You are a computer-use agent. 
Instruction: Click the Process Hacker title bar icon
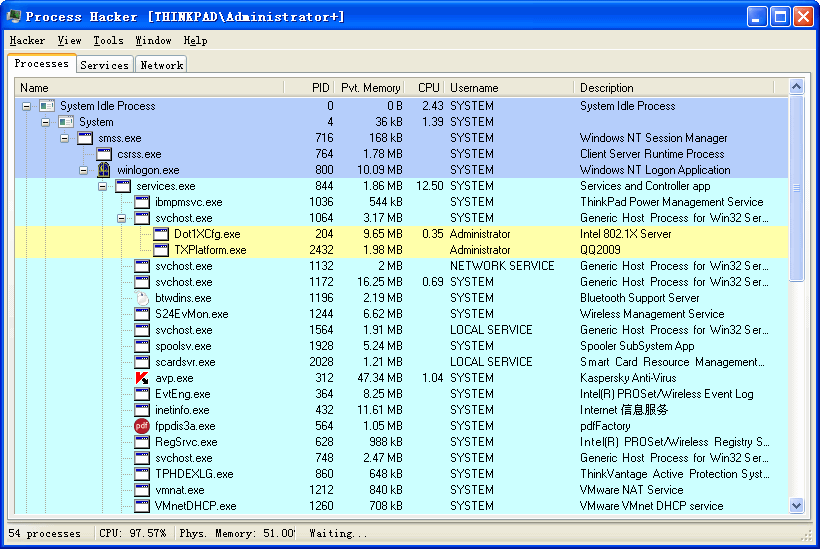pyautogui.click(x=13, y=16)
